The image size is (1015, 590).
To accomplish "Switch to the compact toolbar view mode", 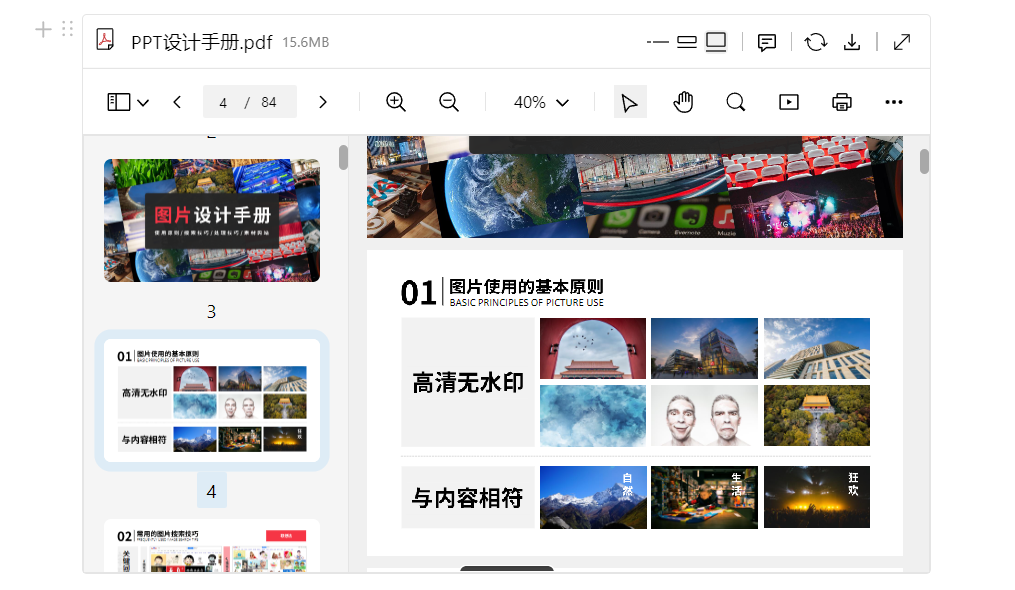I will pyautogui.click(x=686, y=42).
